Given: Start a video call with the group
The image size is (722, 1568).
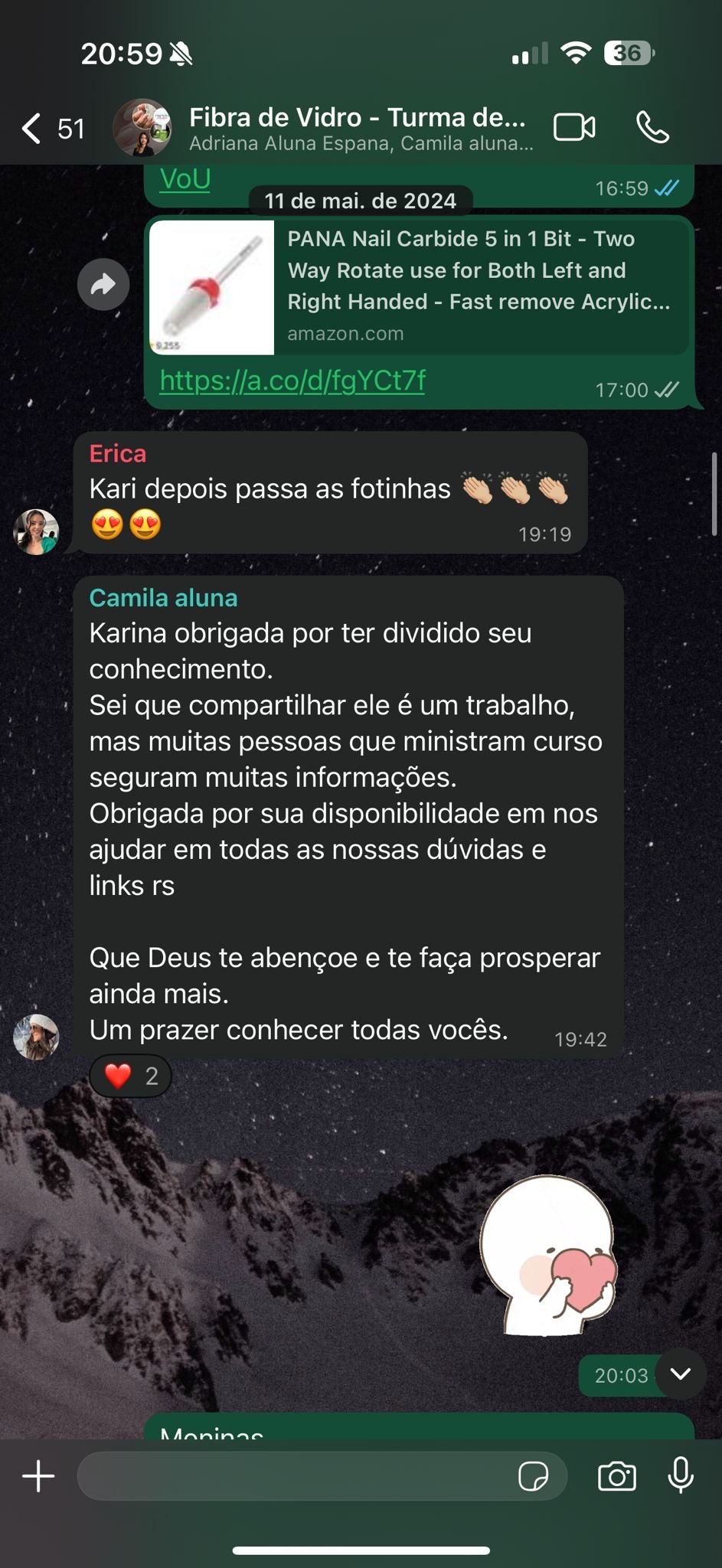Looking at the screenshot, I should [x=574, y=127].
